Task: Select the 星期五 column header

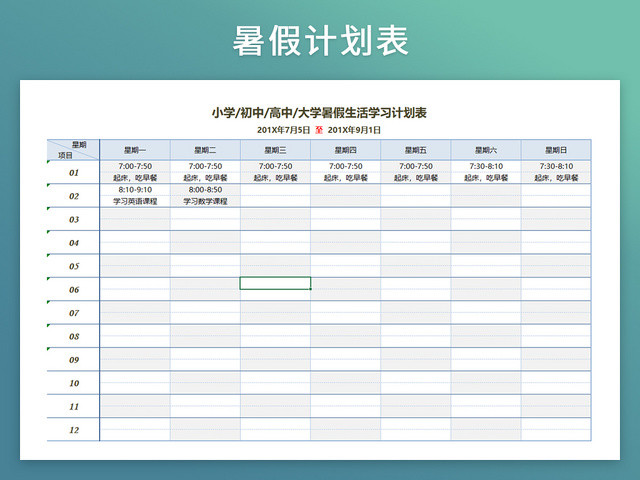Action: point(416,150)
